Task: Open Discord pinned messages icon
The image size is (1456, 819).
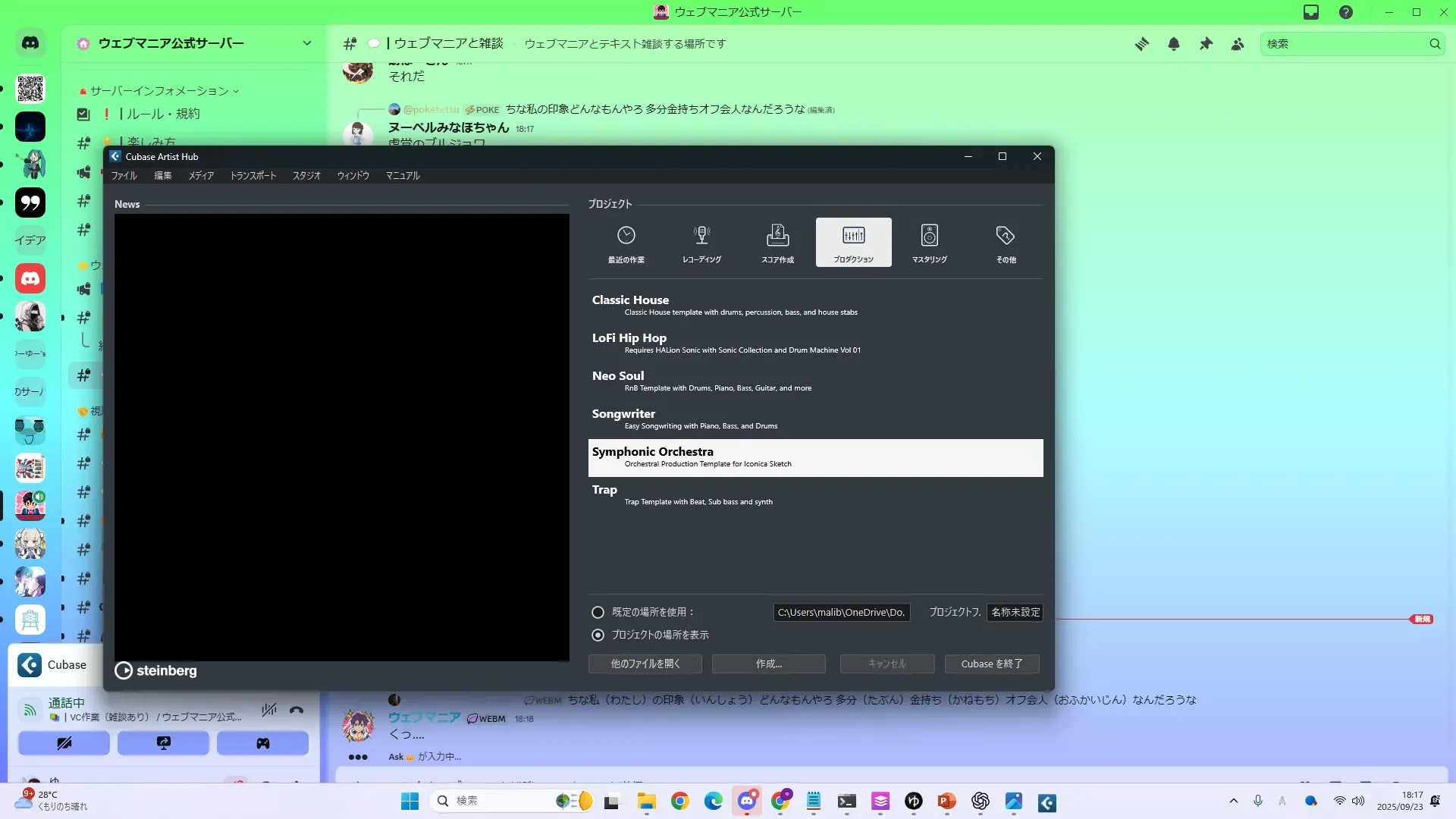Action: 1206,44
